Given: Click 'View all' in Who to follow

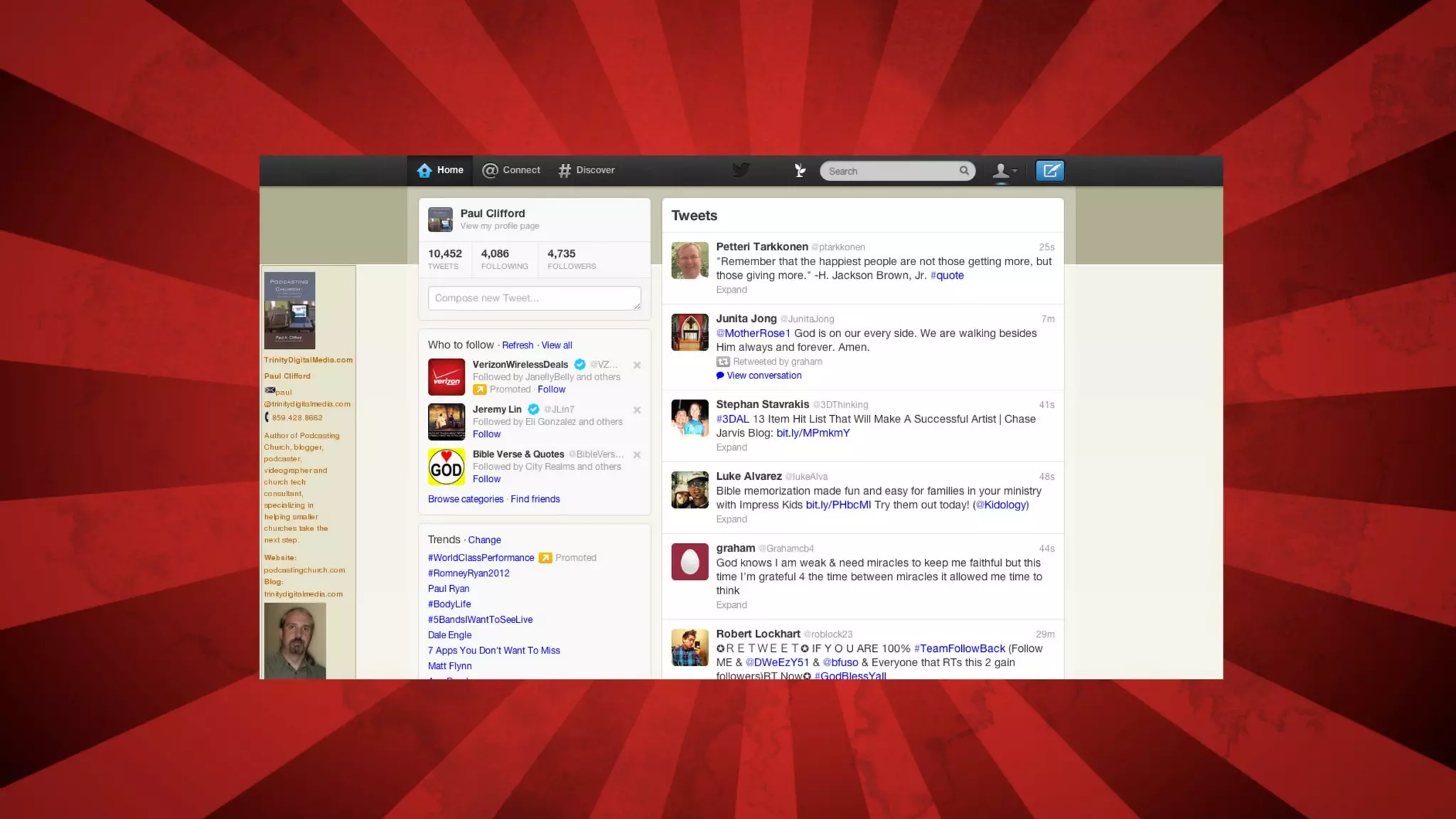Looking at the screenshot, I should pos(557,346).
